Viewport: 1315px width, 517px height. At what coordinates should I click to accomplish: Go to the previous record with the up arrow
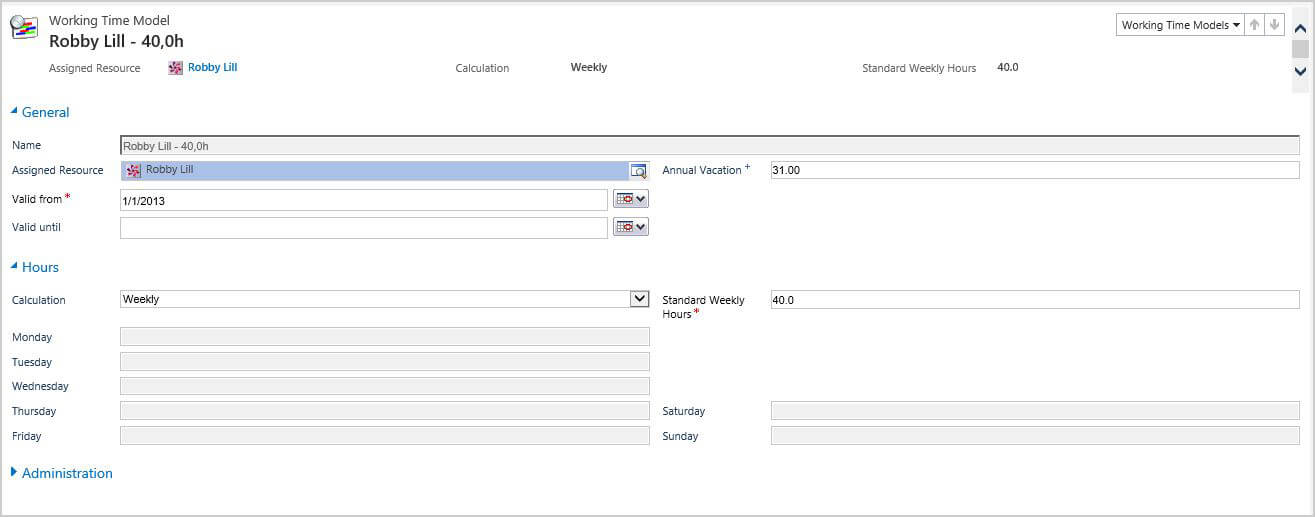pyautogui.click(x=1254, y=25)
